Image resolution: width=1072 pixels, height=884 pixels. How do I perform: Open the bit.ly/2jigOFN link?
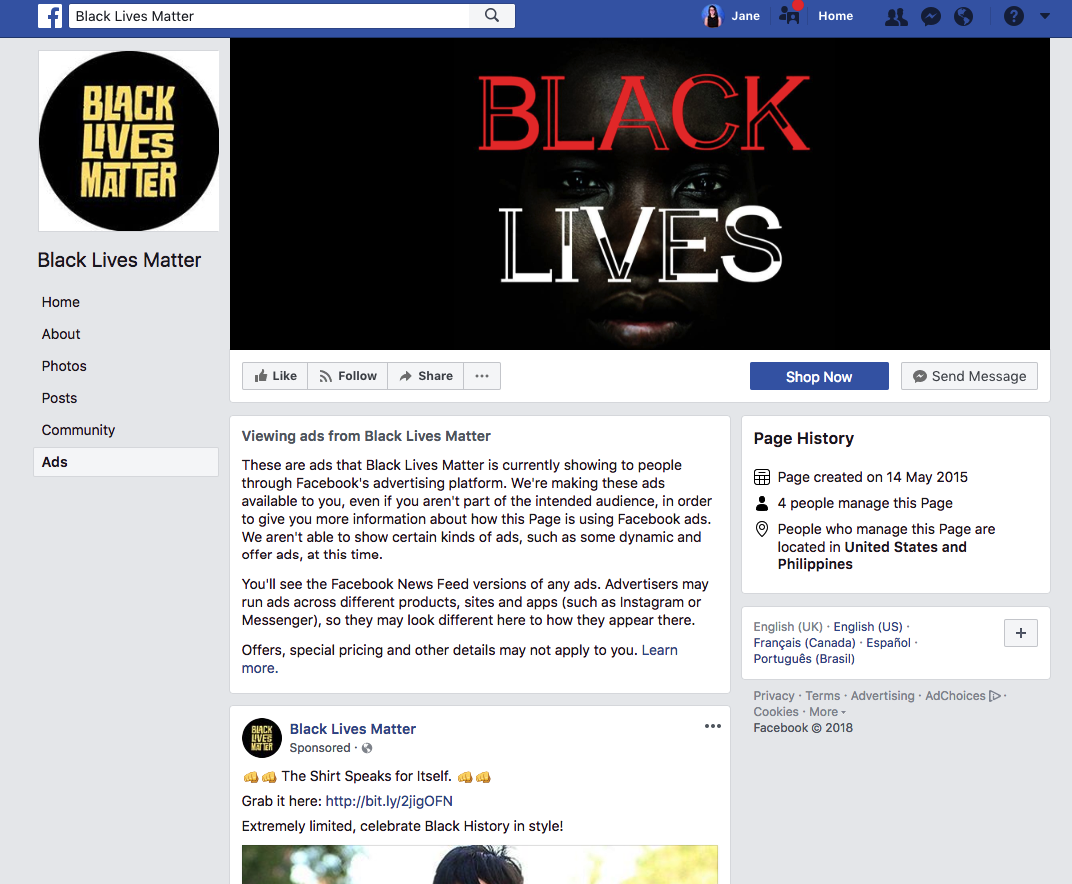click(389, 801)
